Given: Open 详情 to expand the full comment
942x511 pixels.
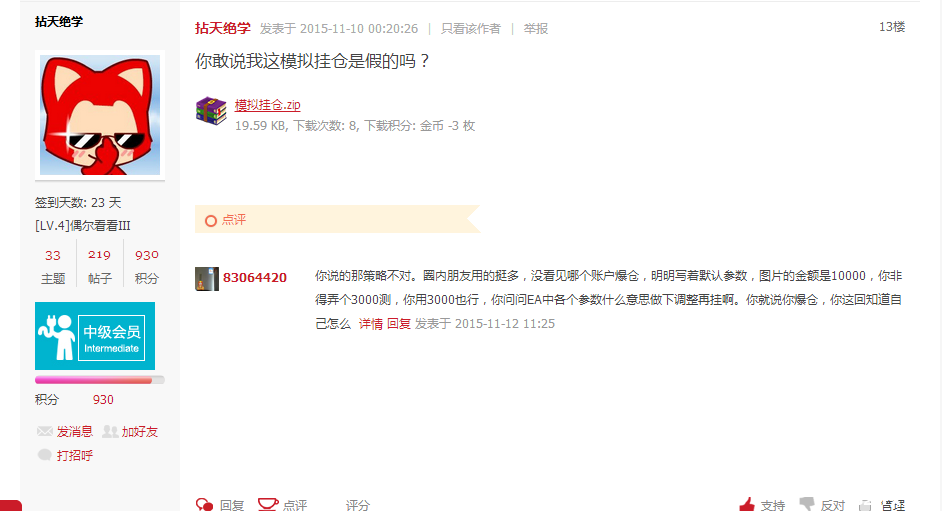Looking at the screenshot, I should pyautogui.click(x=371, y=324).
